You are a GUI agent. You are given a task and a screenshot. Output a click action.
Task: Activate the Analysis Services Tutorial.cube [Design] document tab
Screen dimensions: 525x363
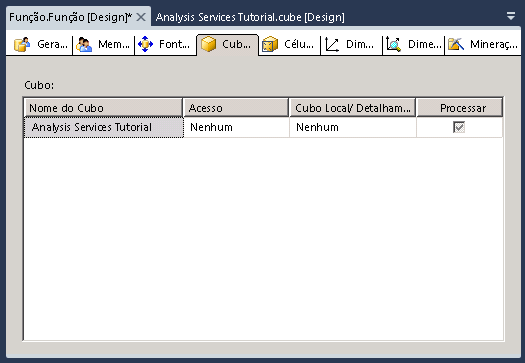click(x=250, y=17)
